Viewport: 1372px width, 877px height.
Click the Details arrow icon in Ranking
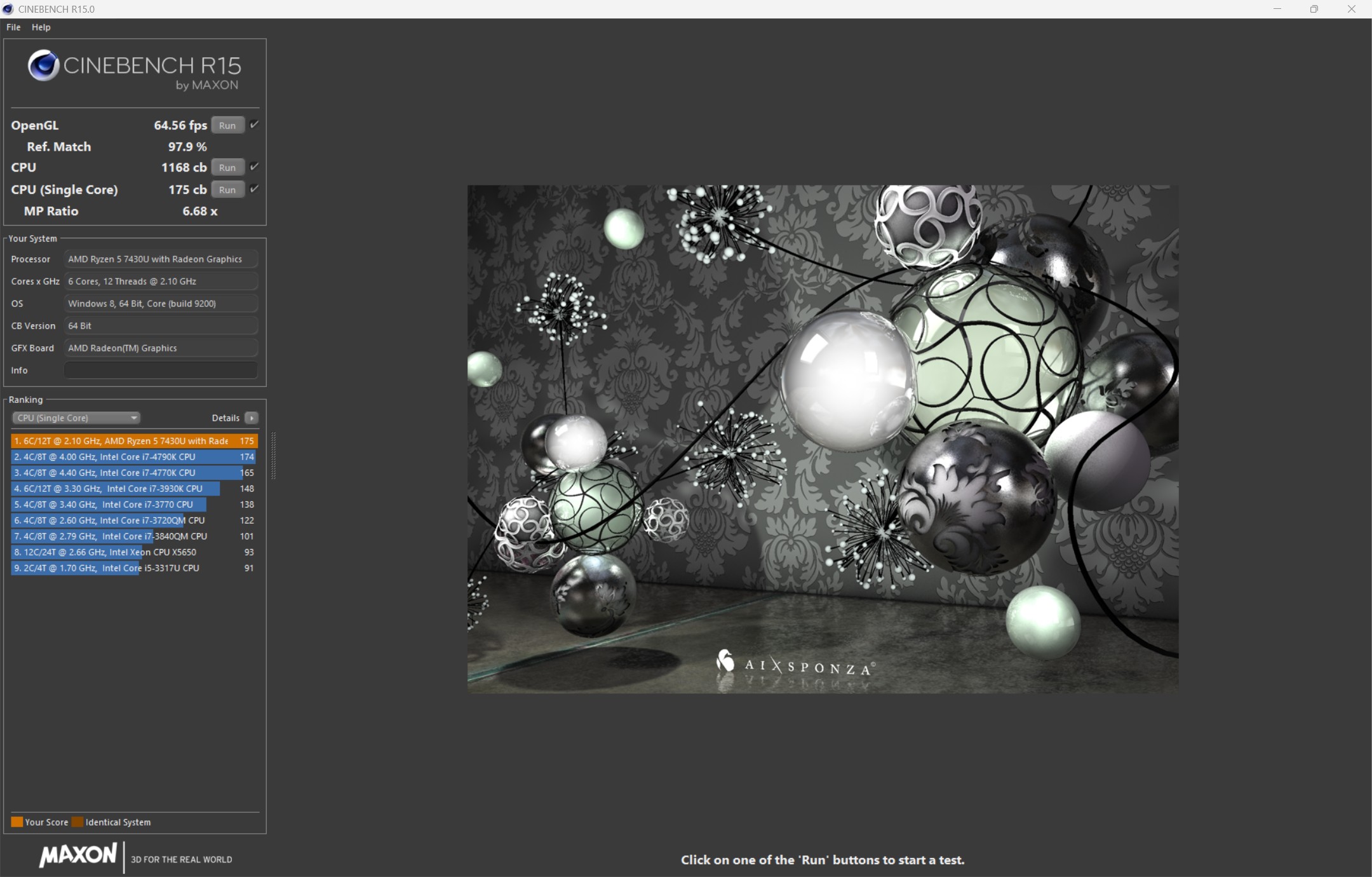(x=252, y=418)
